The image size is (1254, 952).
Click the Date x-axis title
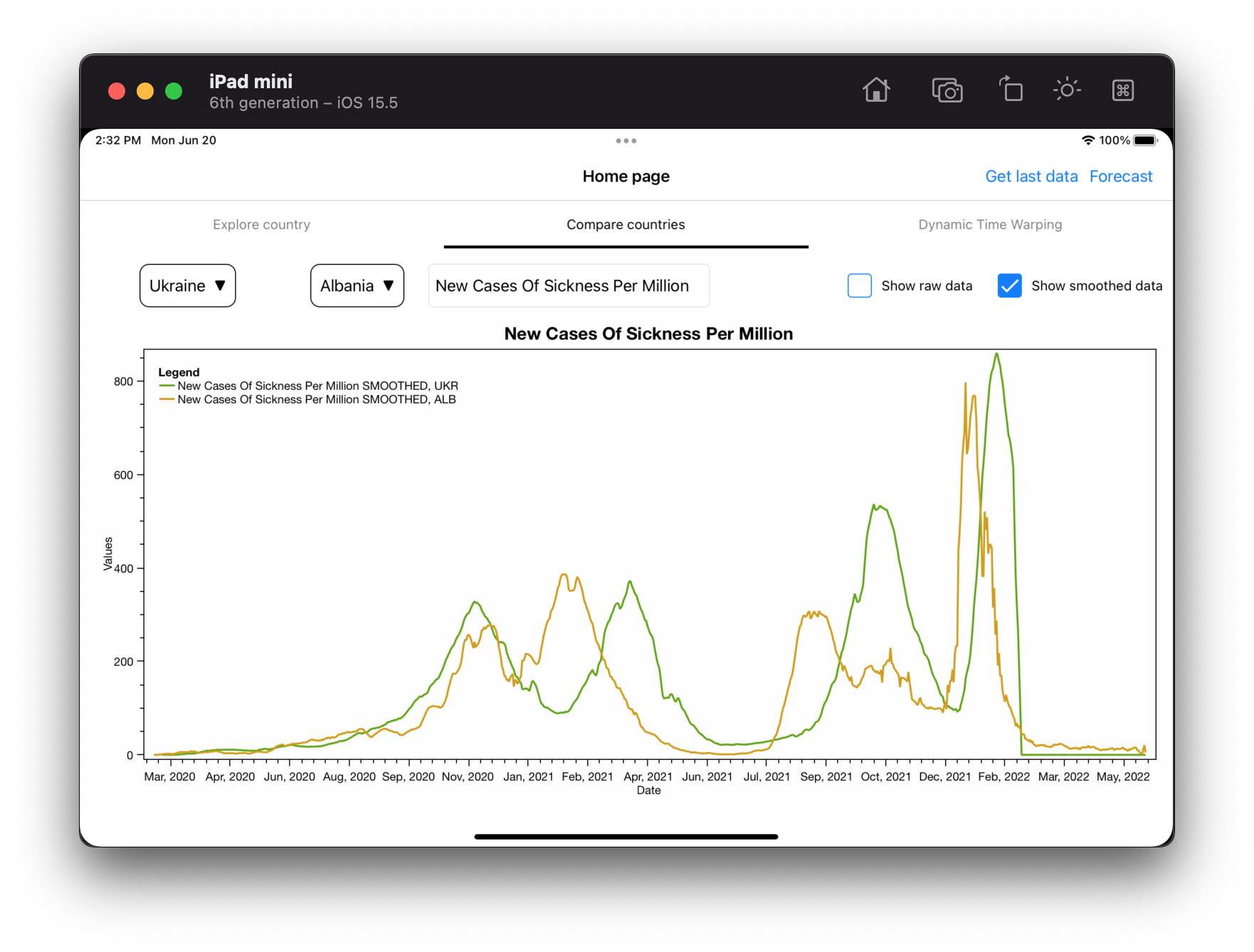pyautogui.click(x=648, y=790)
